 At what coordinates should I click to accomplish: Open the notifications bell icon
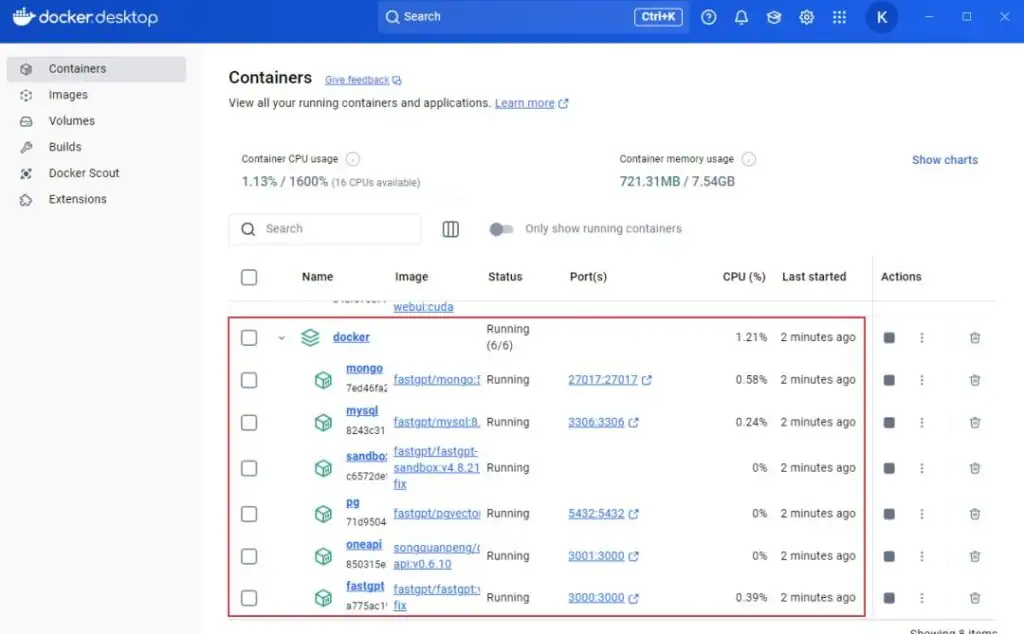click(741, 17)
